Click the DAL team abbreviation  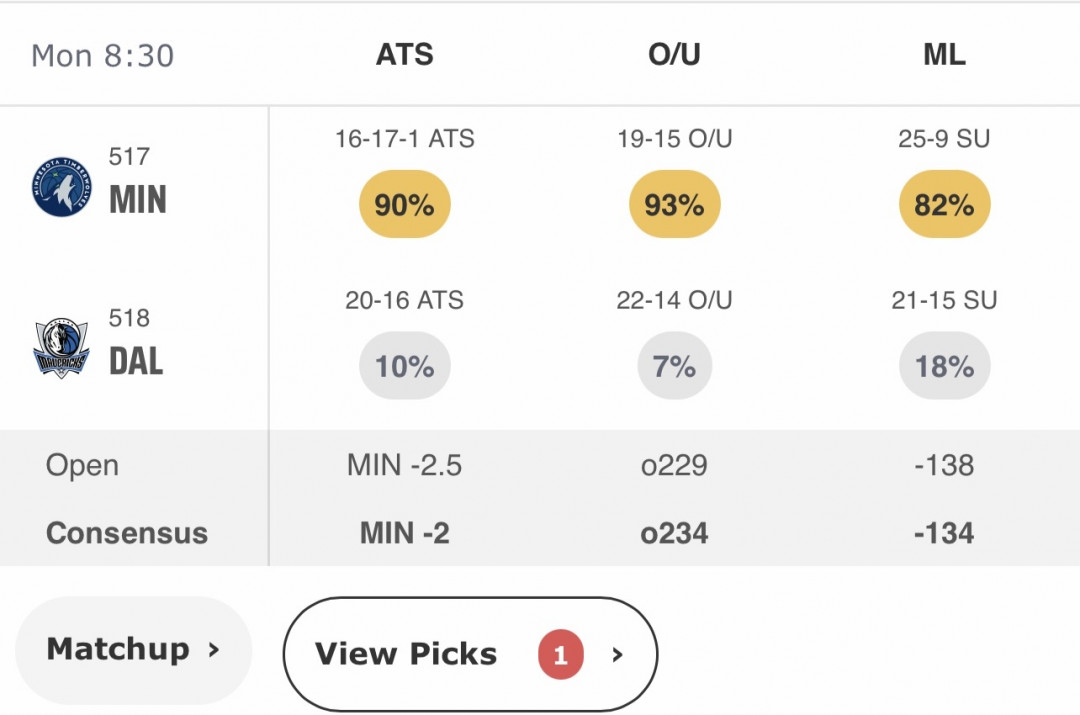pyautogui.click(x=136, y=361)
